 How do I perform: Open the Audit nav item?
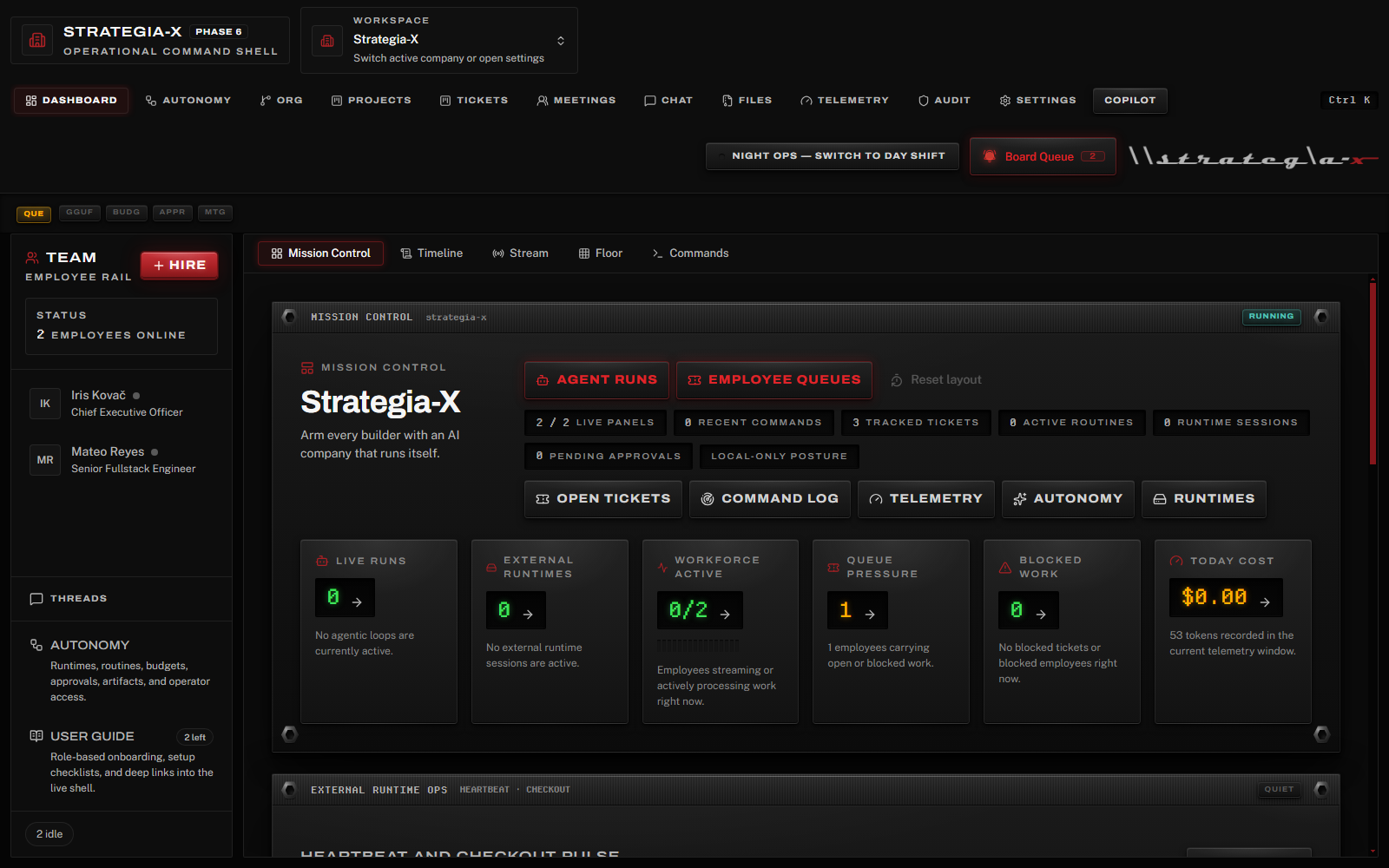(945, 101)
